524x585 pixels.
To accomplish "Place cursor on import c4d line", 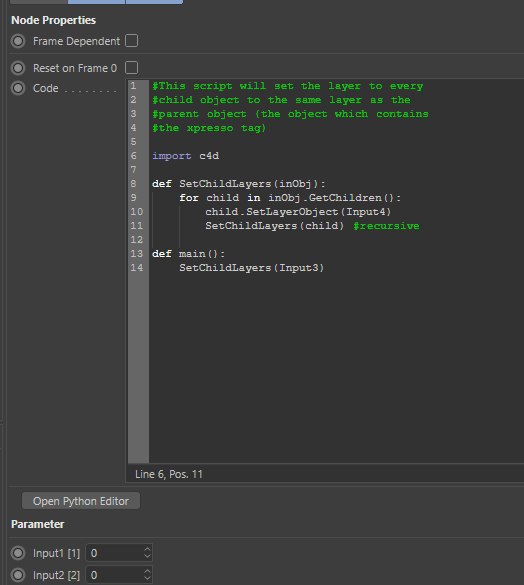I will tap(185, 156).
